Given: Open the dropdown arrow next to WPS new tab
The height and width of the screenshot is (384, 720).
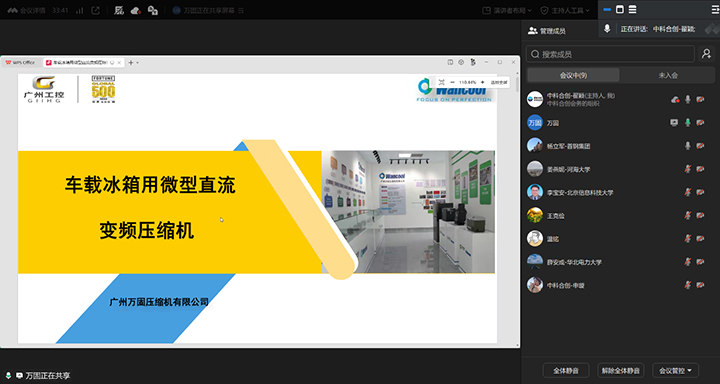Looking at the screenshot, I should pos(137,62).
